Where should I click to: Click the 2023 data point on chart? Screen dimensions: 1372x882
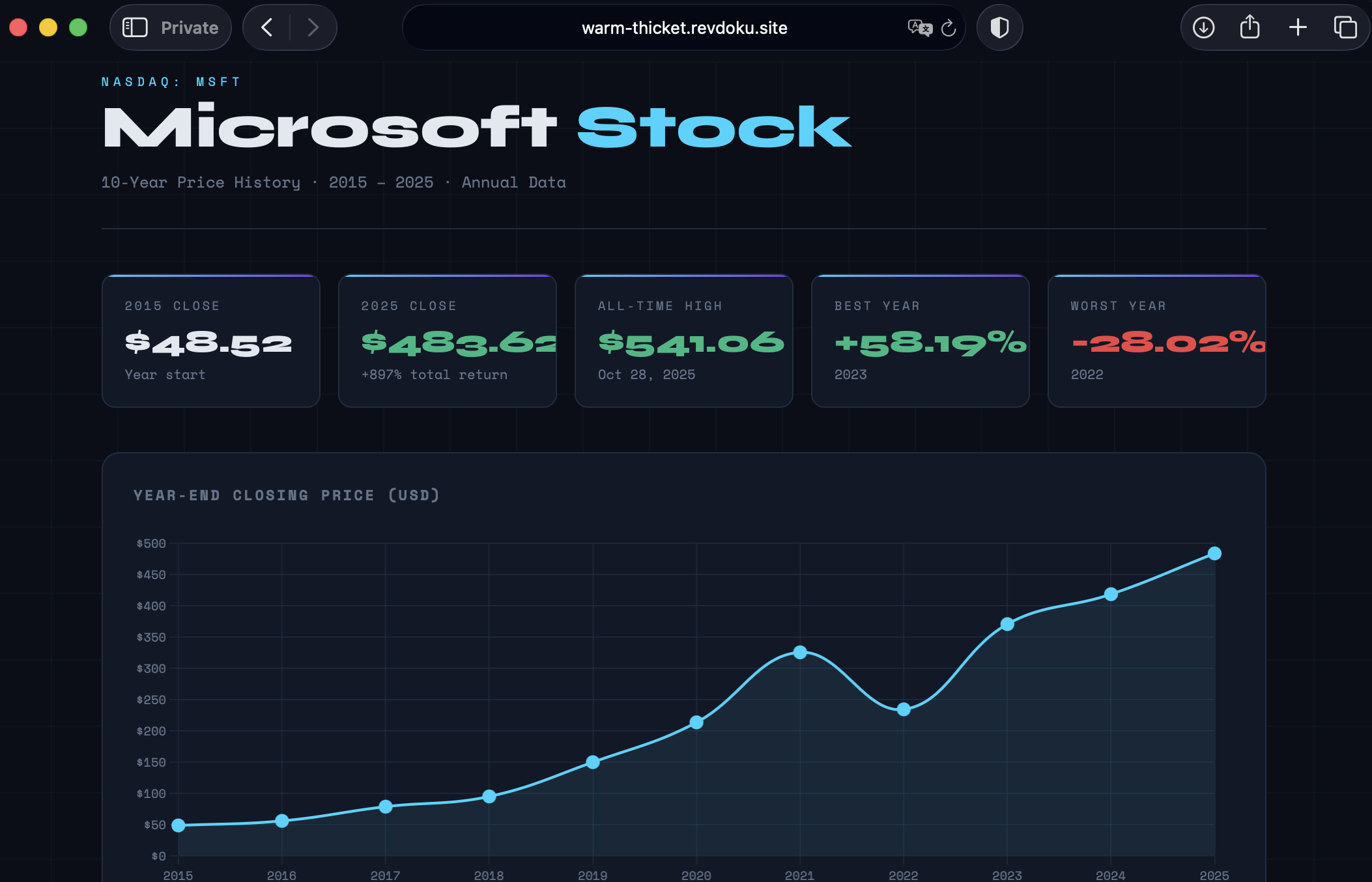[x=1007, y=624]
